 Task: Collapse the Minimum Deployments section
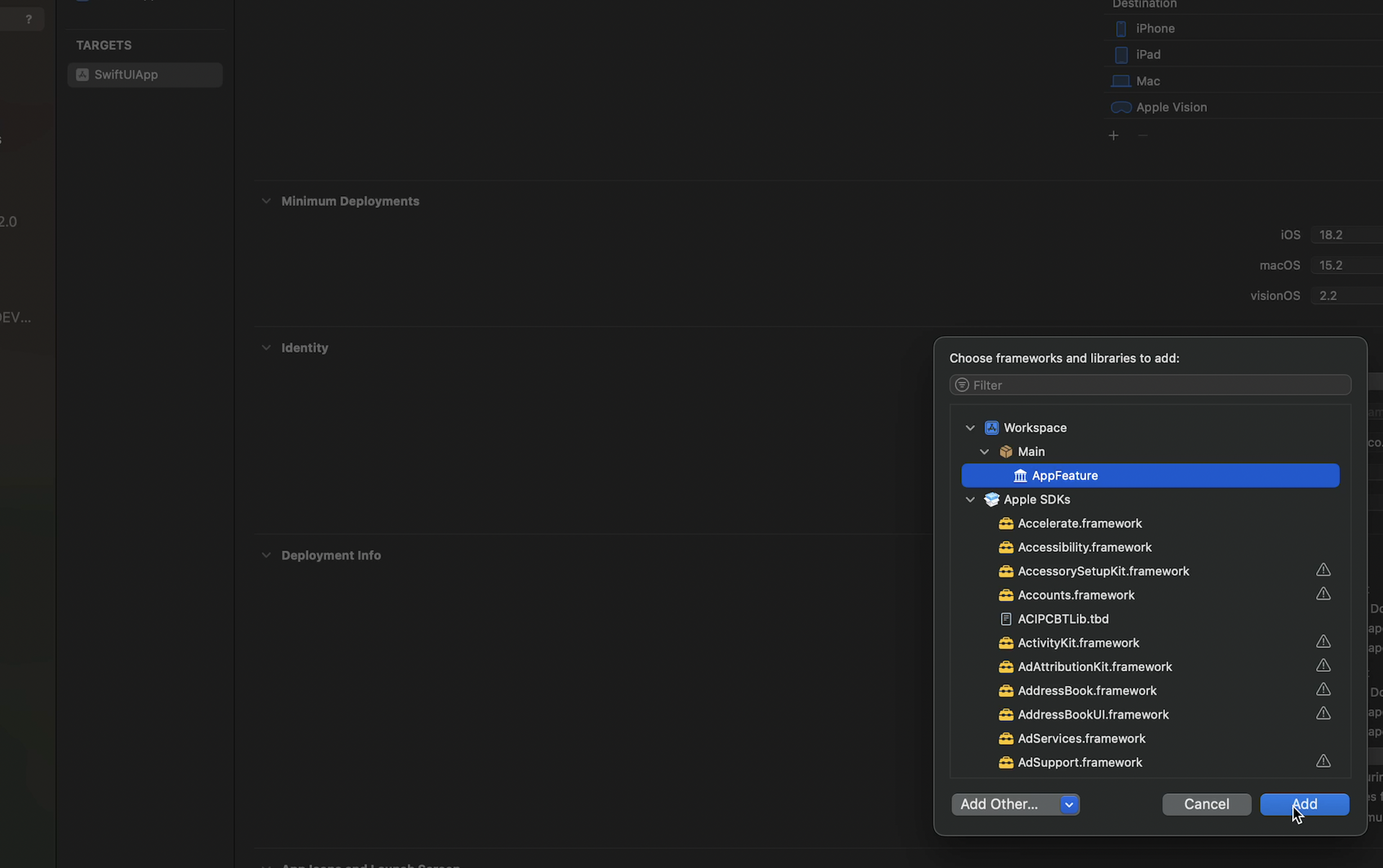click(265, 201)
